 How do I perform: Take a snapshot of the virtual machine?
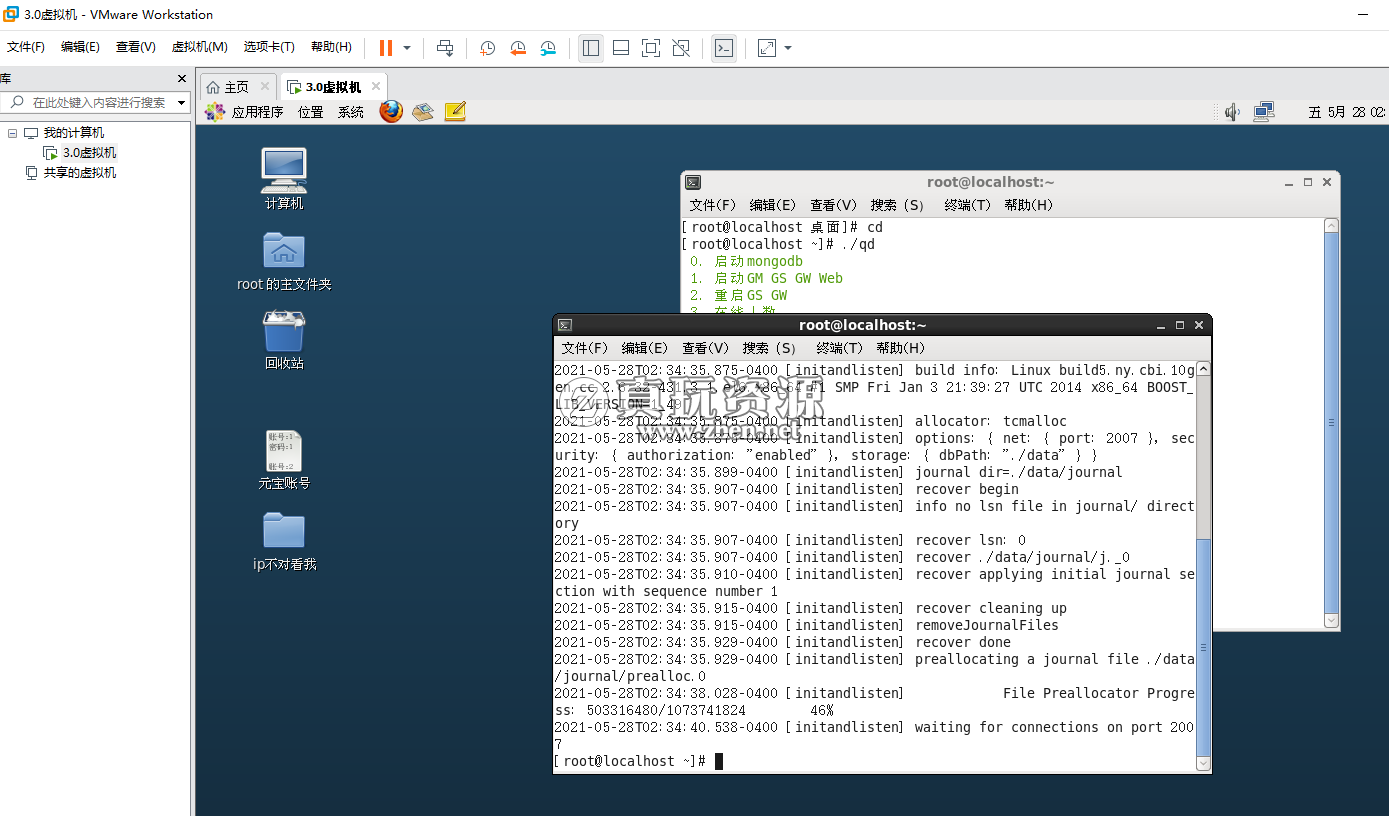487,47
